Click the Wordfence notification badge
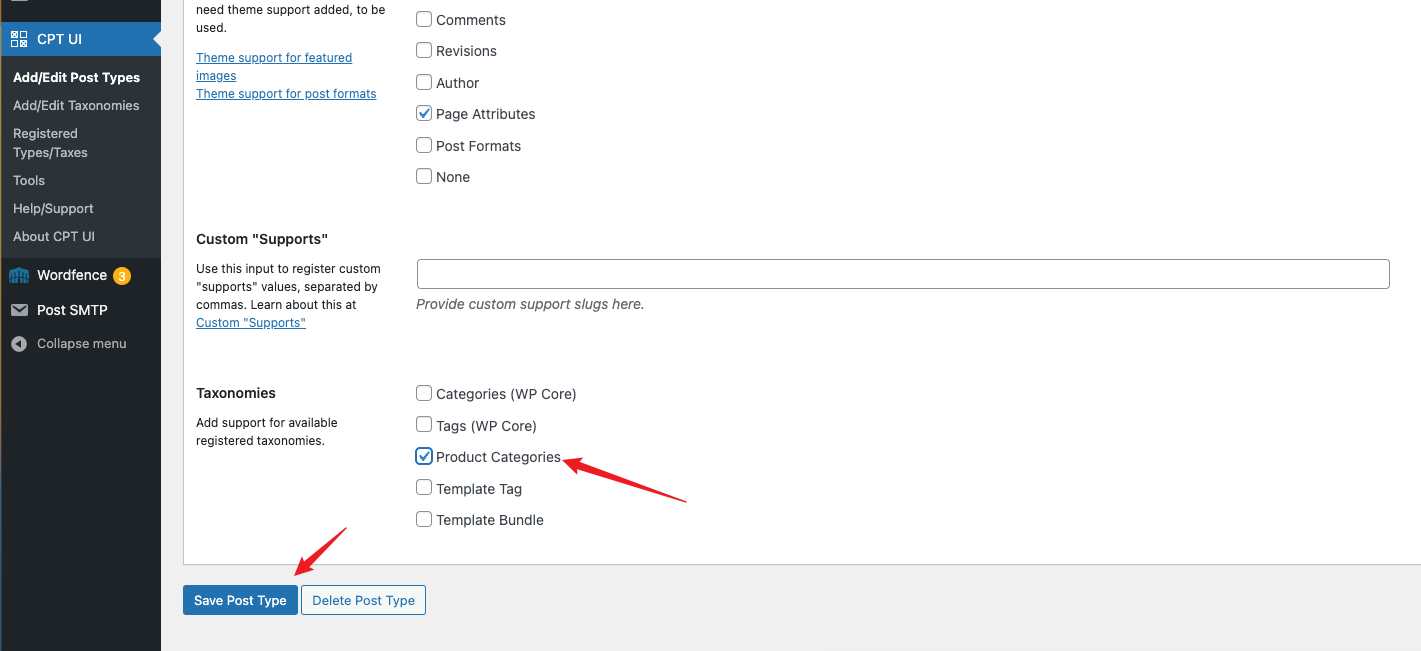 coord(122,276)
